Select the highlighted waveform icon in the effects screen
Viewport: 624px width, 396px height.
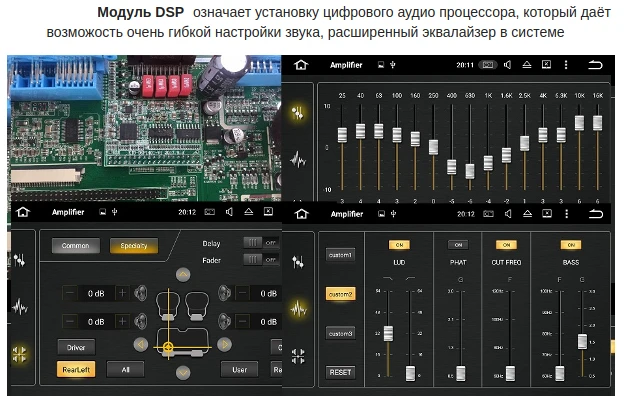point(298,309)
